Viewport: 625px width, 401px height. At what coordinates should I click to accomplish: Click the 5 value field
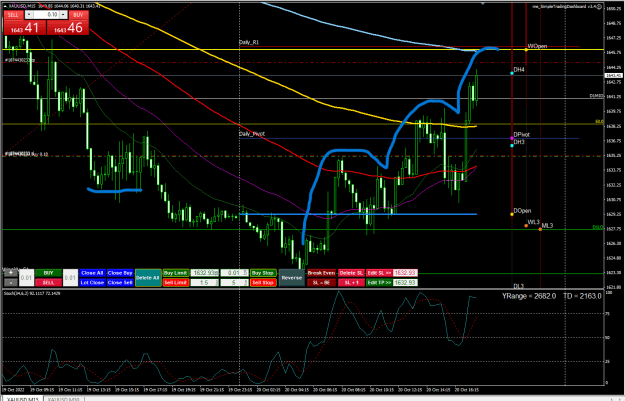[x=234, y=282]
